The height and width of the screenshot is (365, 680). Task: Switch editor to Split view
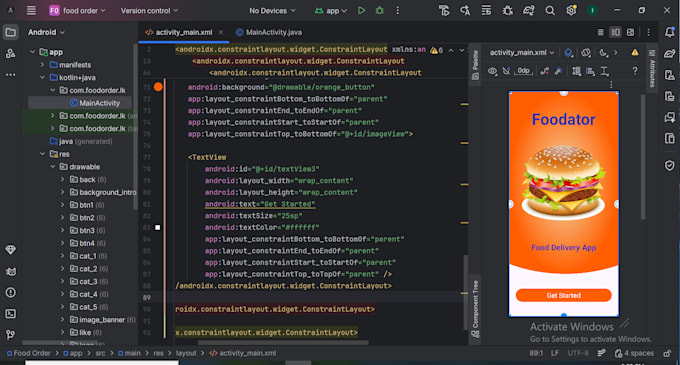coord(615,32)
